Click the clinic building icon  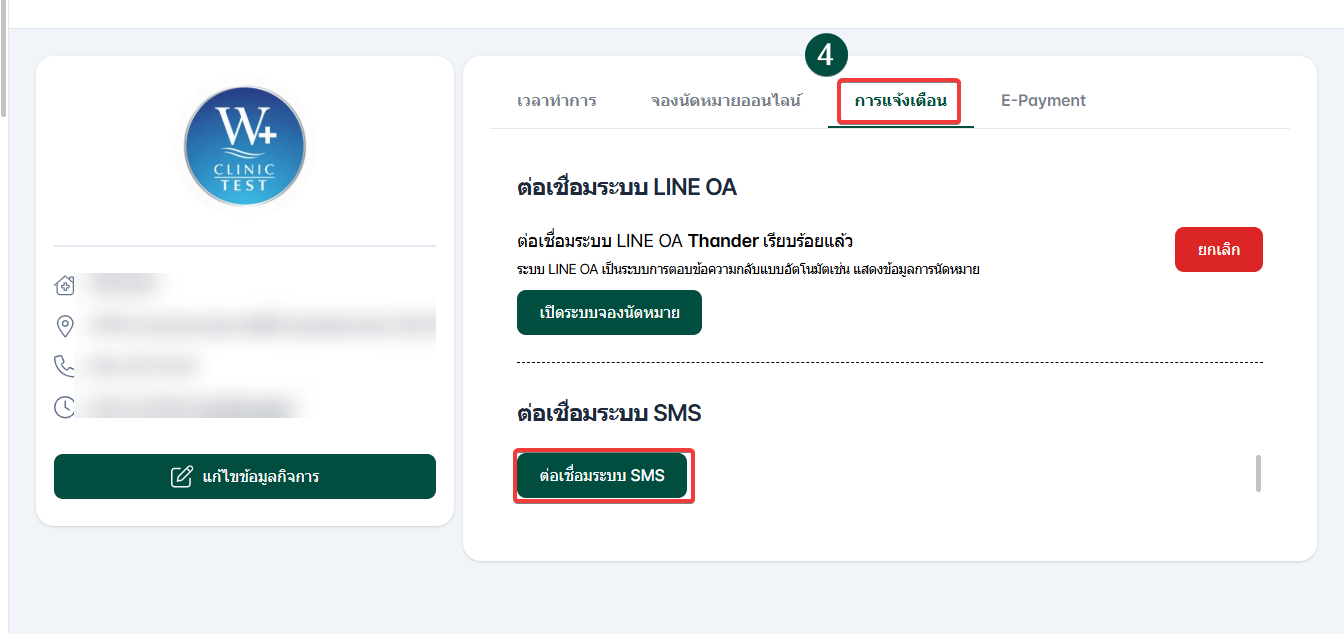point(65,286)
